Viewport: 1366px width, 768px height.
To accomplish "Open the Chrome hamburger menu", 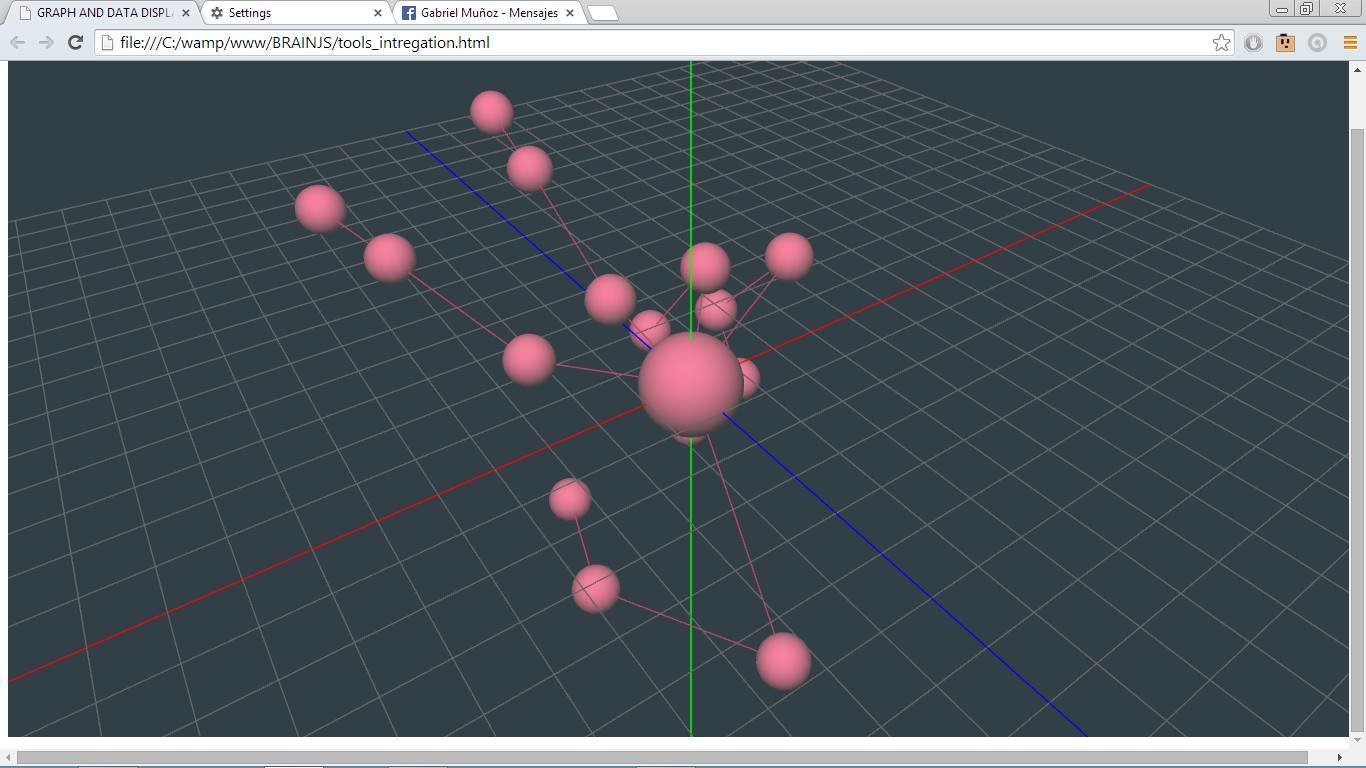I will (x=1350, y=42).
